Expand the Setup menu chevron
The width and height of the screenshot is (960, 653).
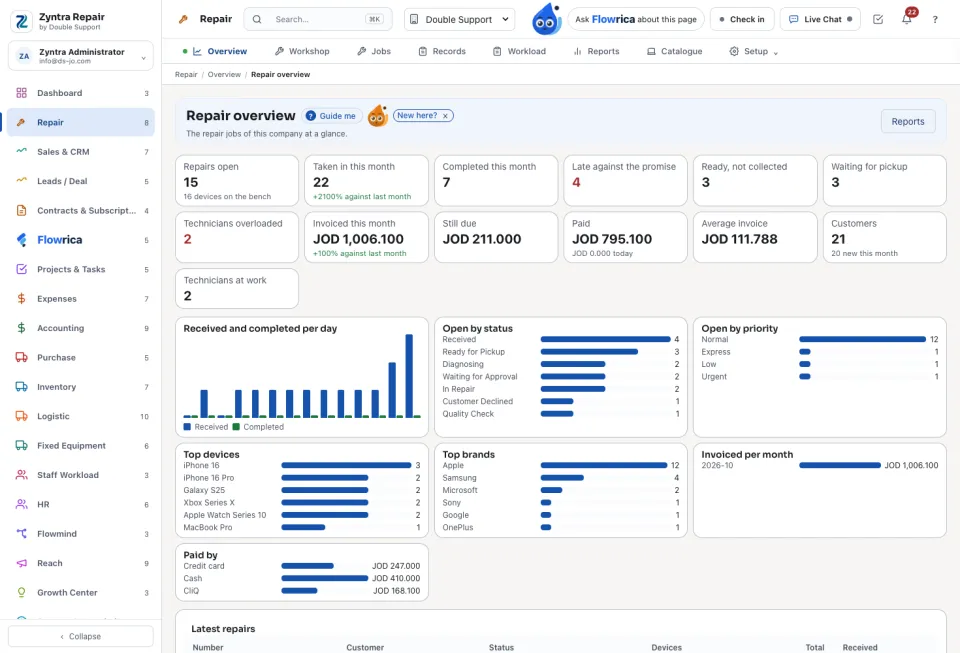[776, 53]
